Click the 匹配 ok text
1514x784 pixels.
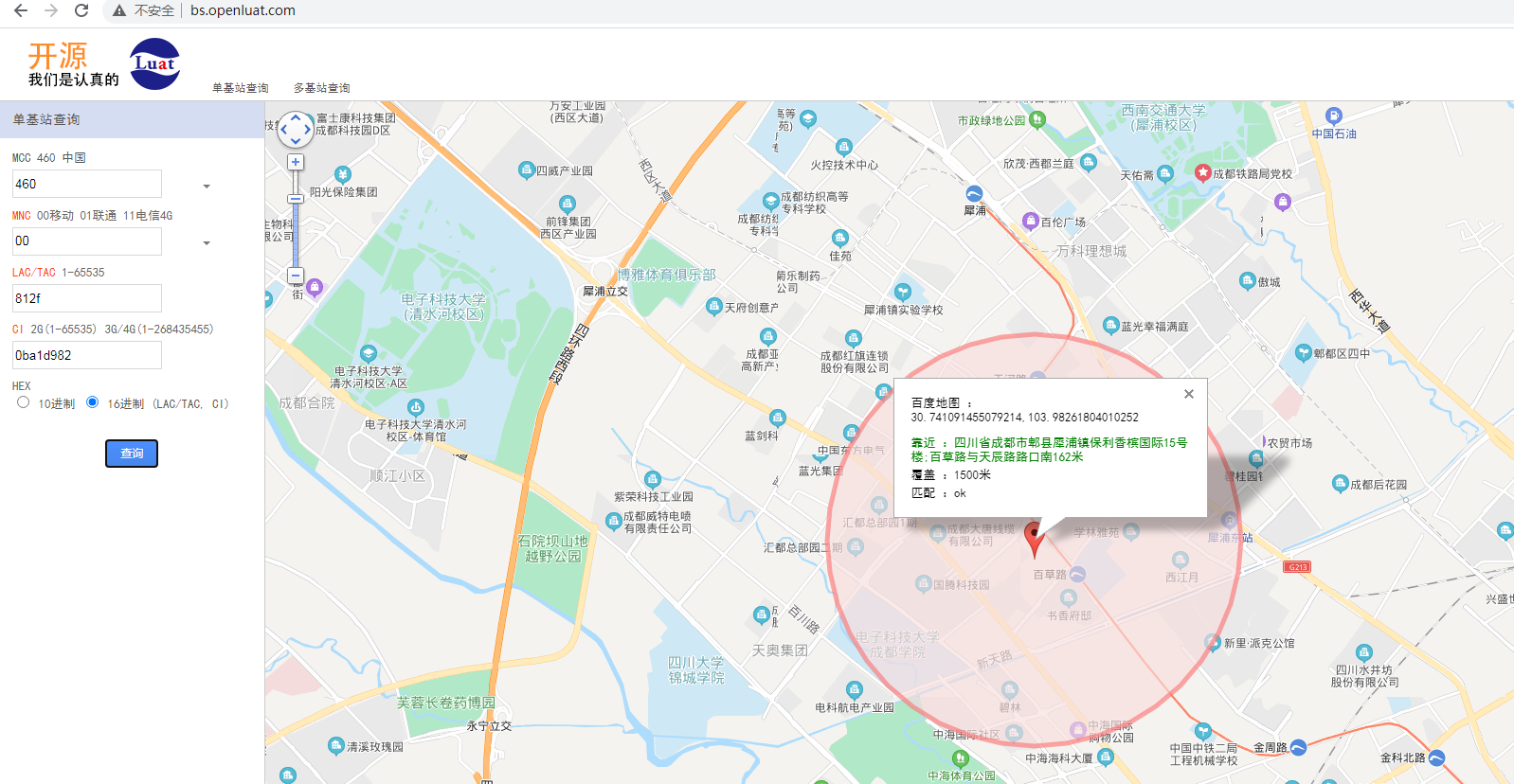tap(939, 493)
